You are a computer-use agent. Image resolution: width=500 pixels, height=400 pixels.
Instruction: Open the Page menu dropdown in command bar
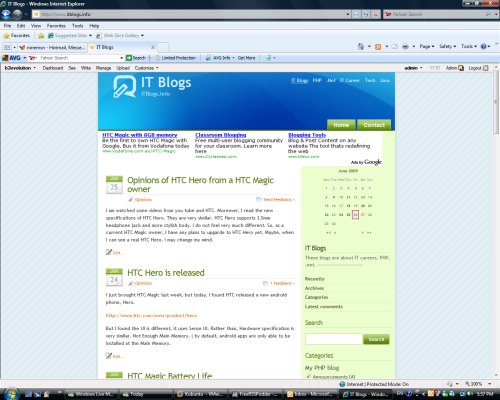[427, 47]
